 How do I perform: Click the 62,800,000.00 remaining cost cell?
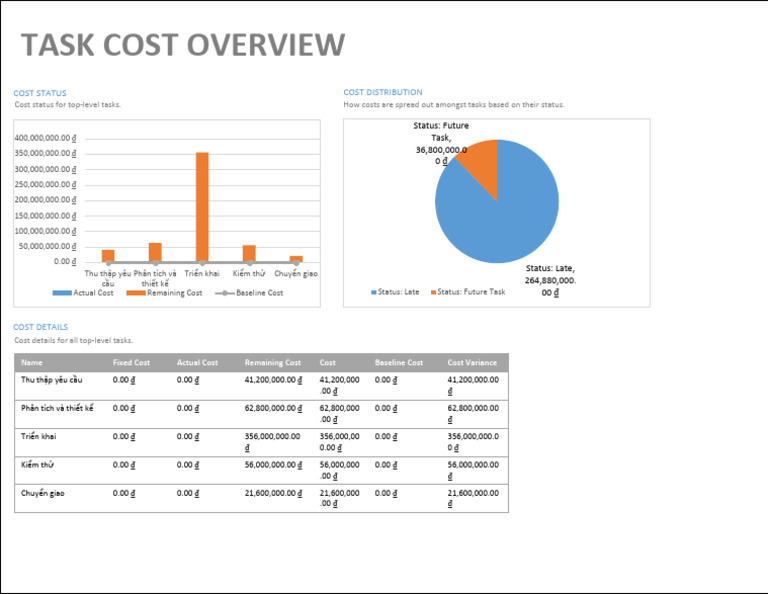(273, 408)
